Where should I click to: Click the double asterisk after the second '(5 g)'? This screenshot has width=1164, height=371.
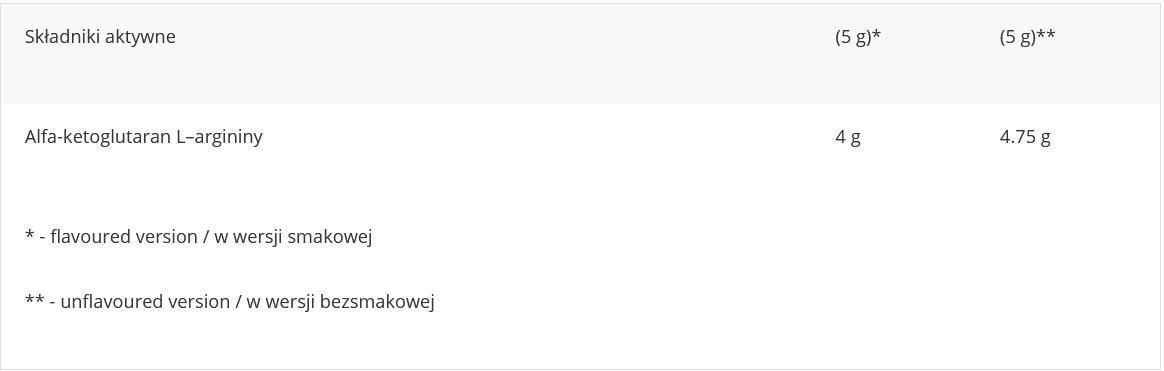point(1046,34)
